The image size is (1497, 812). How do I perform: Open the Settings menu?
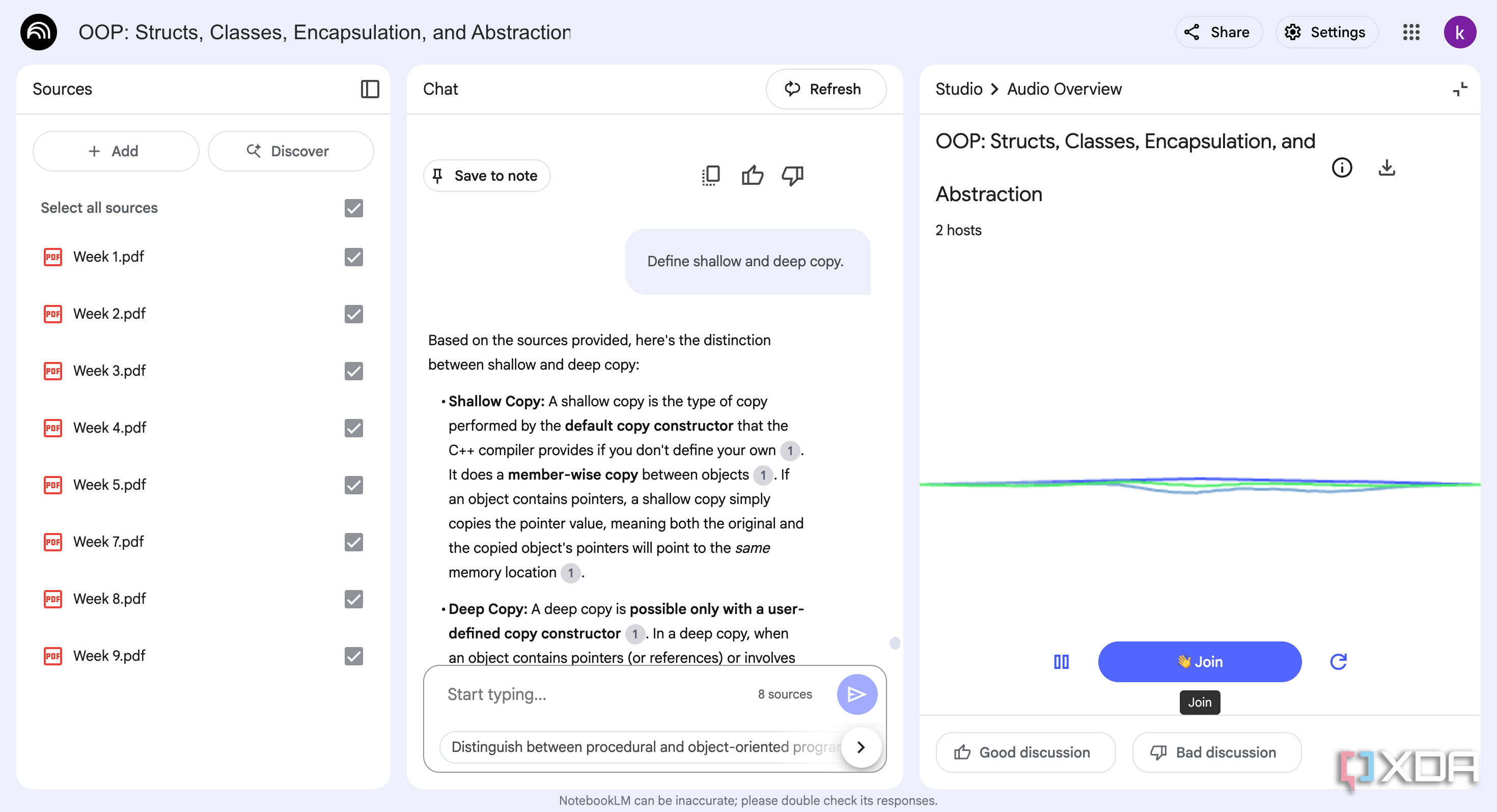[x=1326, y=32]
